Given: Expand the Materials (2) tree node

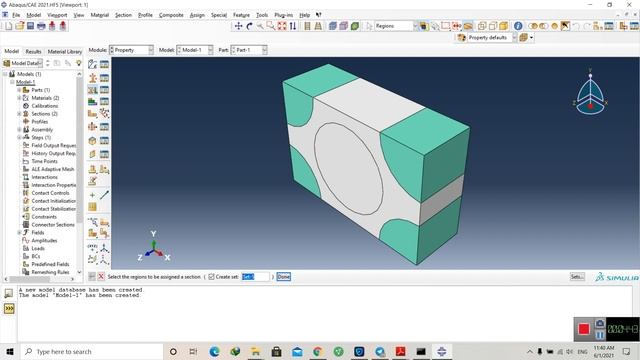Looking at the screenshot, I should [x=19, y=98].
